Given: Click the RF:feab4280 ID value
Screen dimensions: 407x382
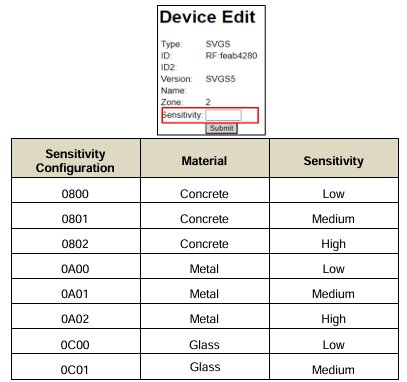Looking at the screenshot, I should pos(231,56).
